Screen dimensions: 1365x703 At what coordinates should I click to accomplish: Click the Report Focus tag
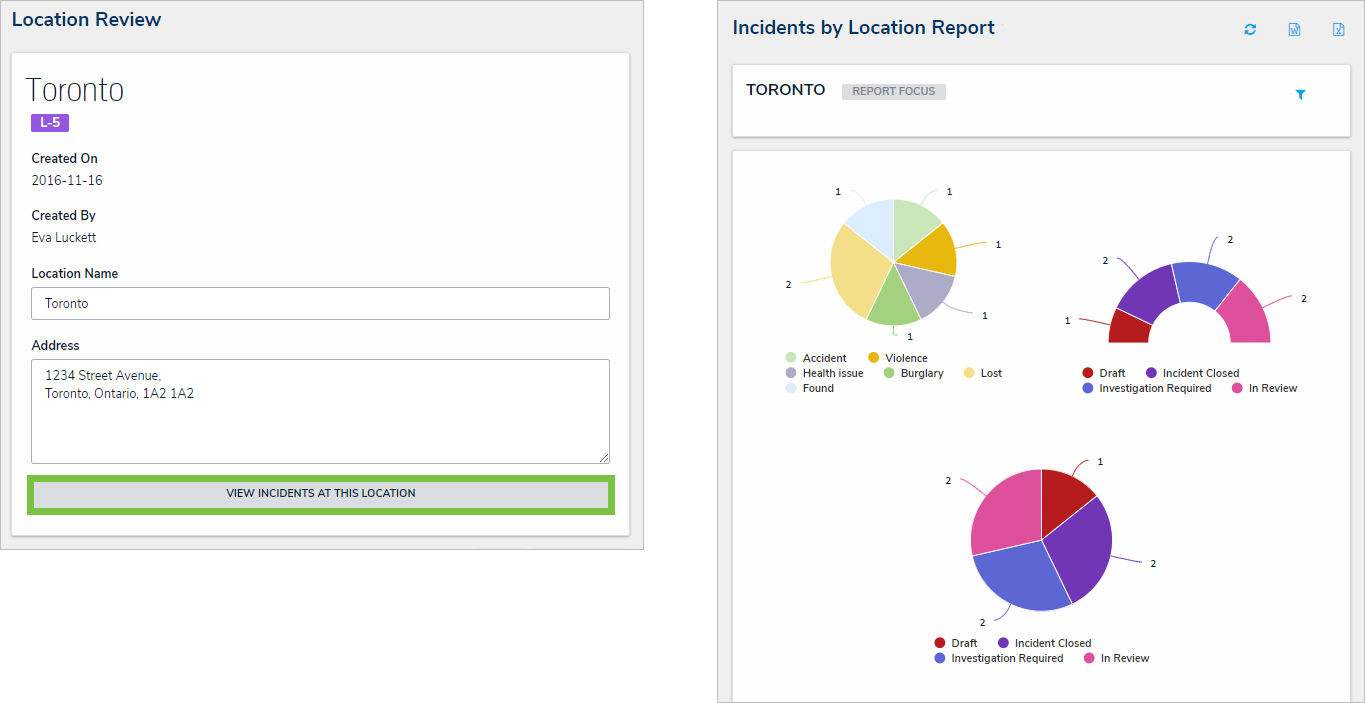tap(893, 92)
